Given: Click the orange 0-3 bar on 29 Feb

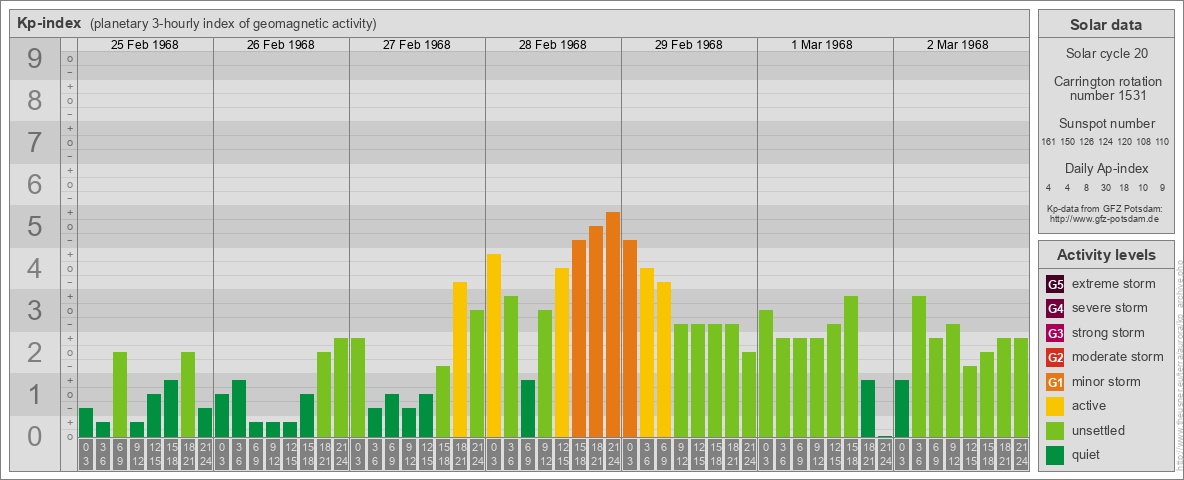Looking at the screenshot, I should pyautogui.click(x=630, y=338).
